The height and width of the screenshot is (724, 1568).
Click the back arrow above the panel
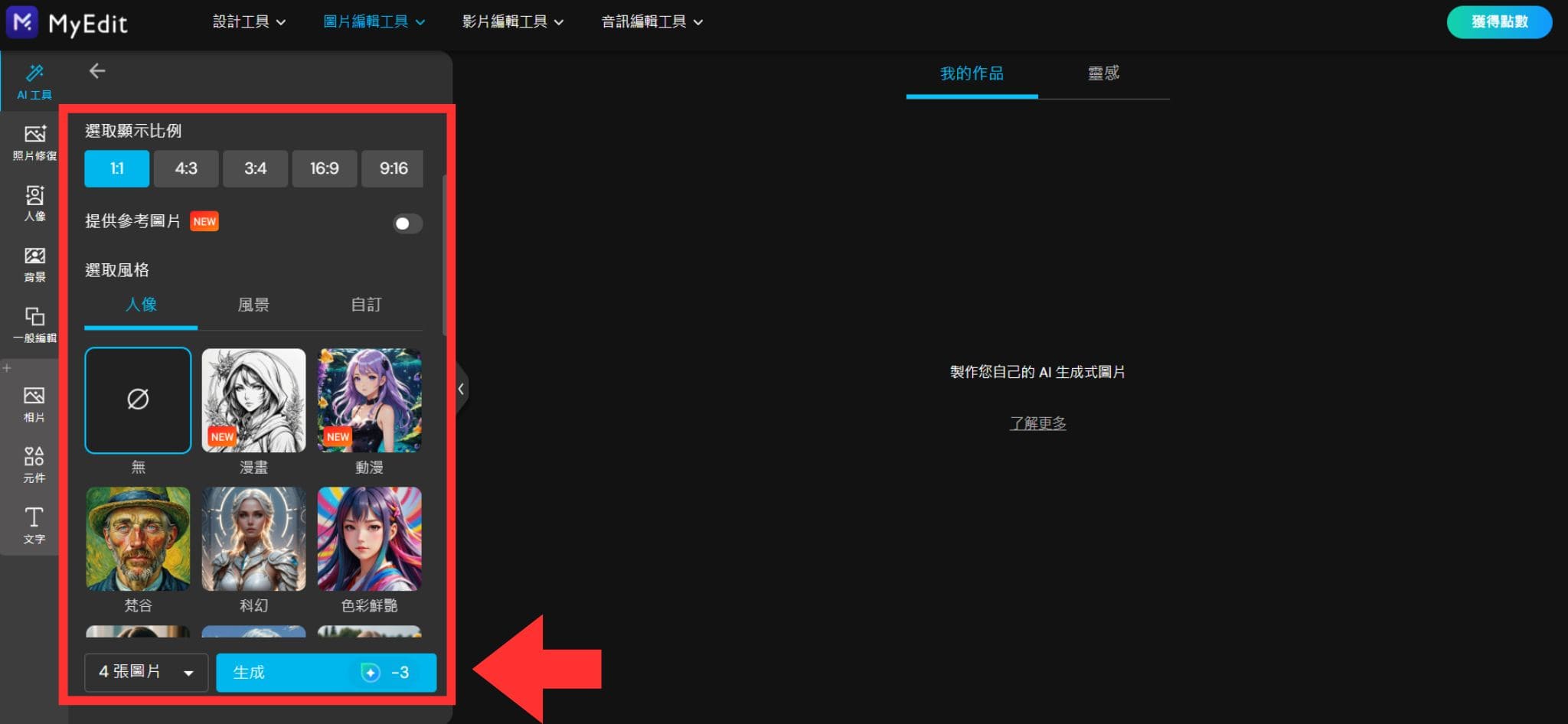97,70
